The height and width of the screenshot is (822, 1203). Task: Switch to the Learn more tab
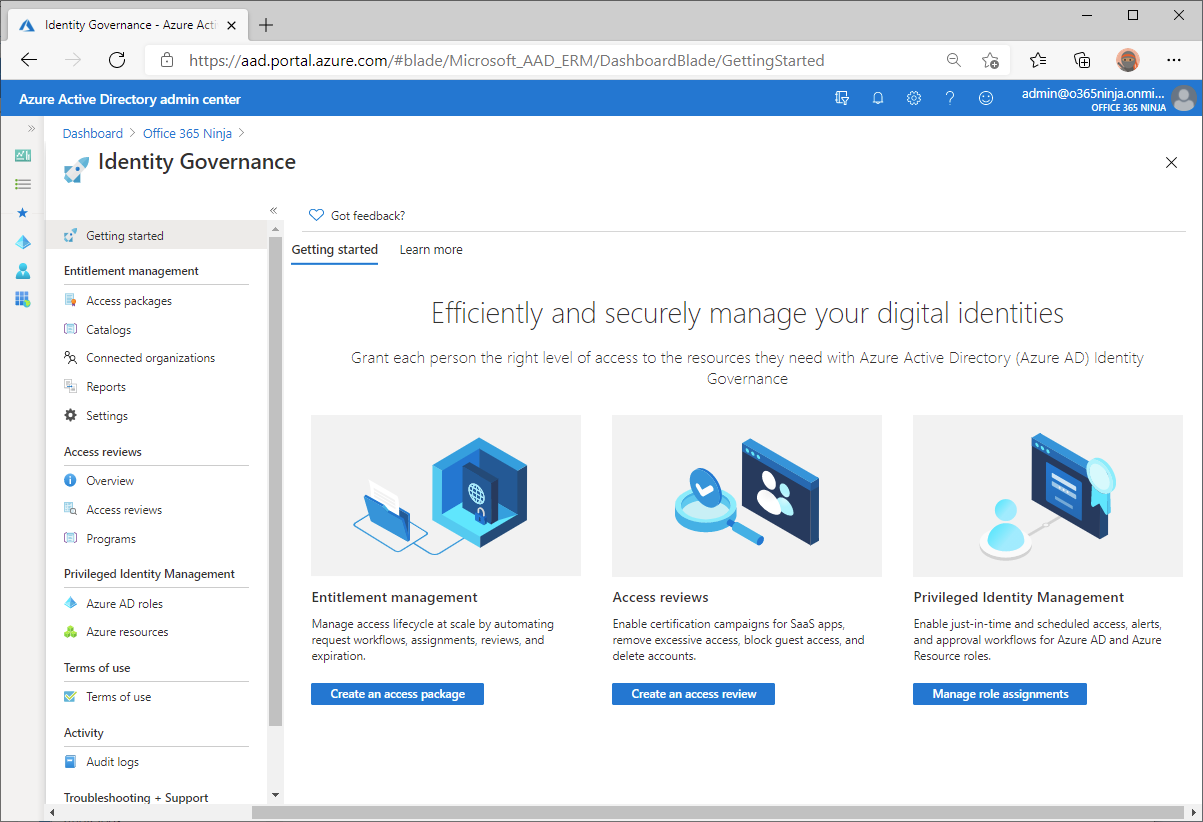(430, 249)
